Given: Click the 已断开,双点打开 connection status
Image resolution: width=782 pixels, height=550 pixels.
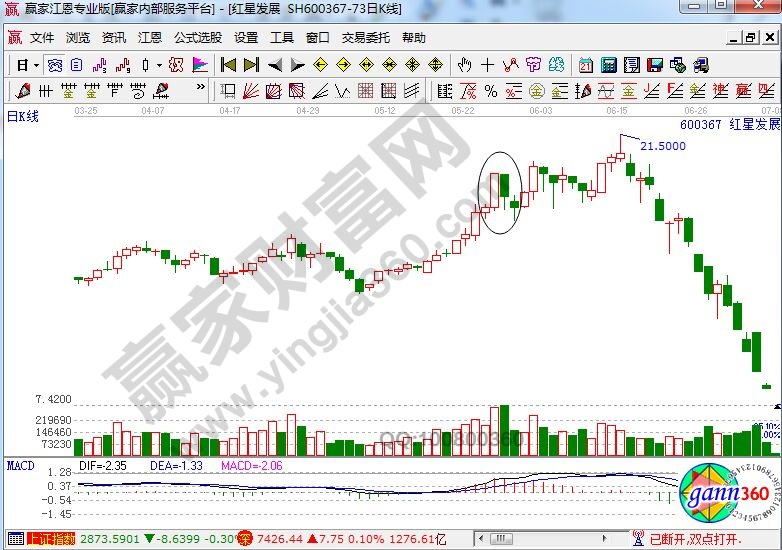Looking at the screenshot, I should [x=712, y=539].
